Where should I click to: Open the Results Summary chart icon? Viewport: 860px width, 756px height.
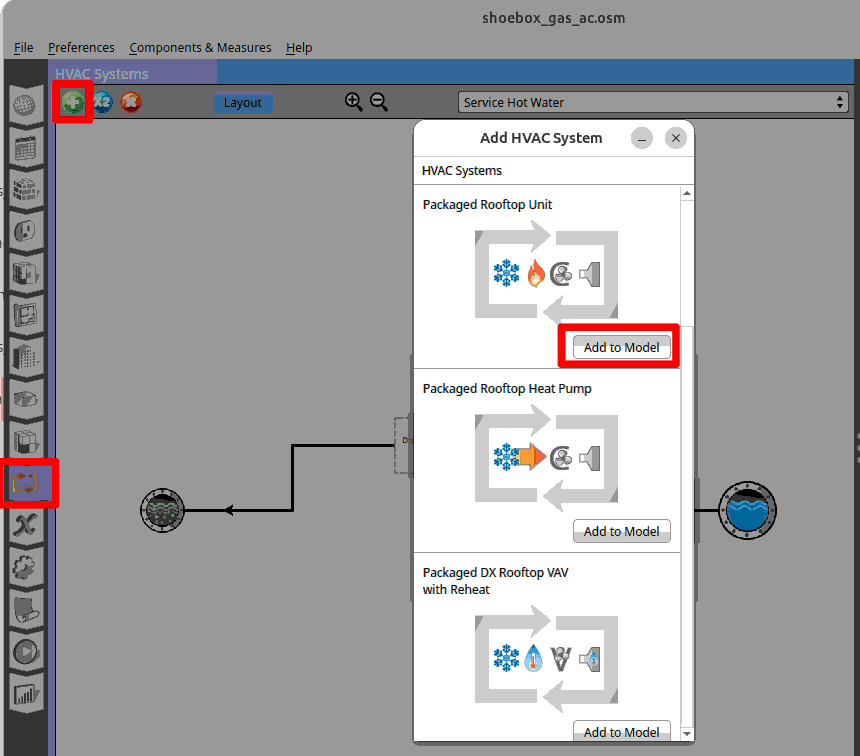coord(26,694)
